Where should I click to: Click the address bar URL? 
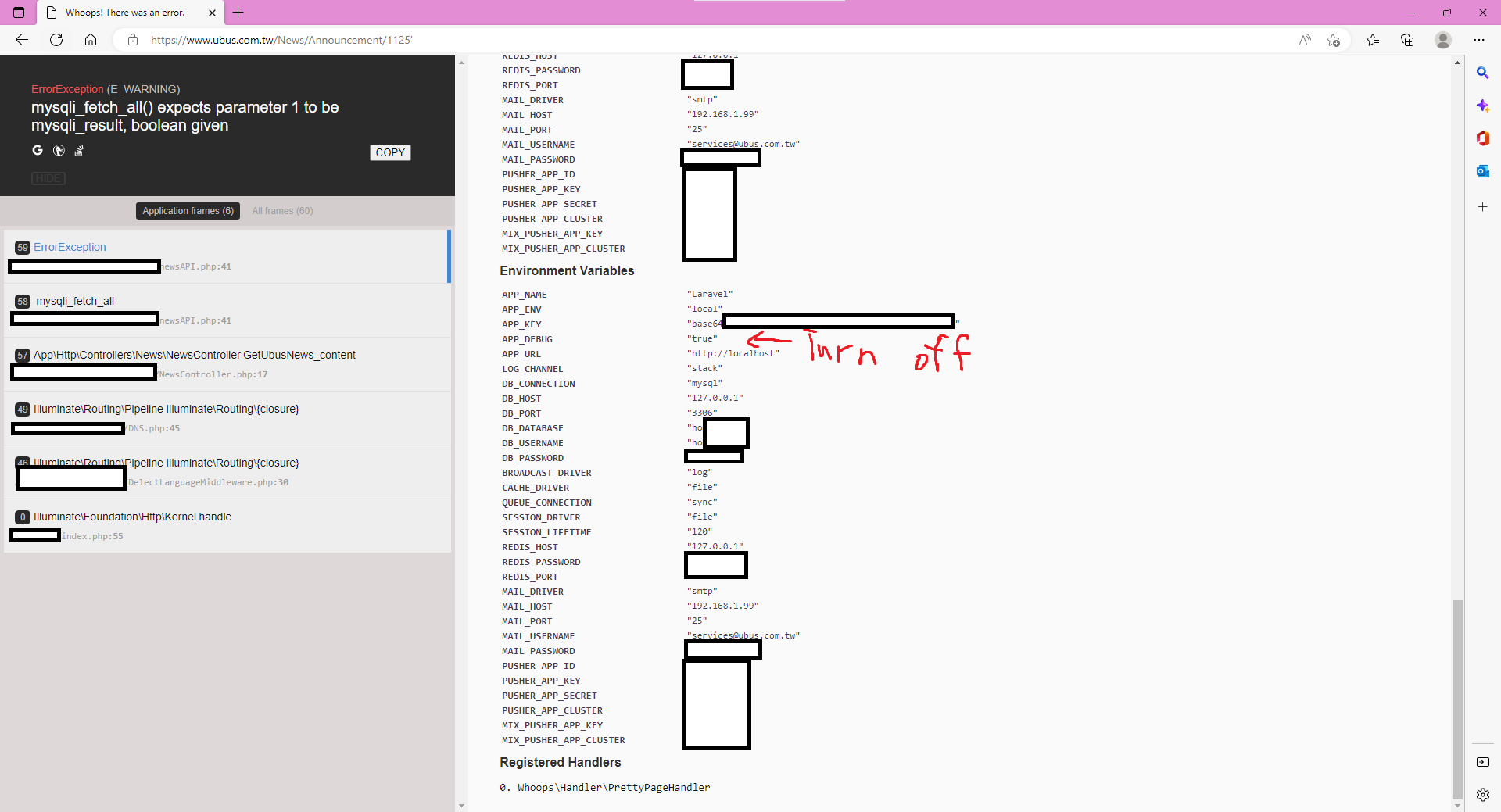(281, 40)
